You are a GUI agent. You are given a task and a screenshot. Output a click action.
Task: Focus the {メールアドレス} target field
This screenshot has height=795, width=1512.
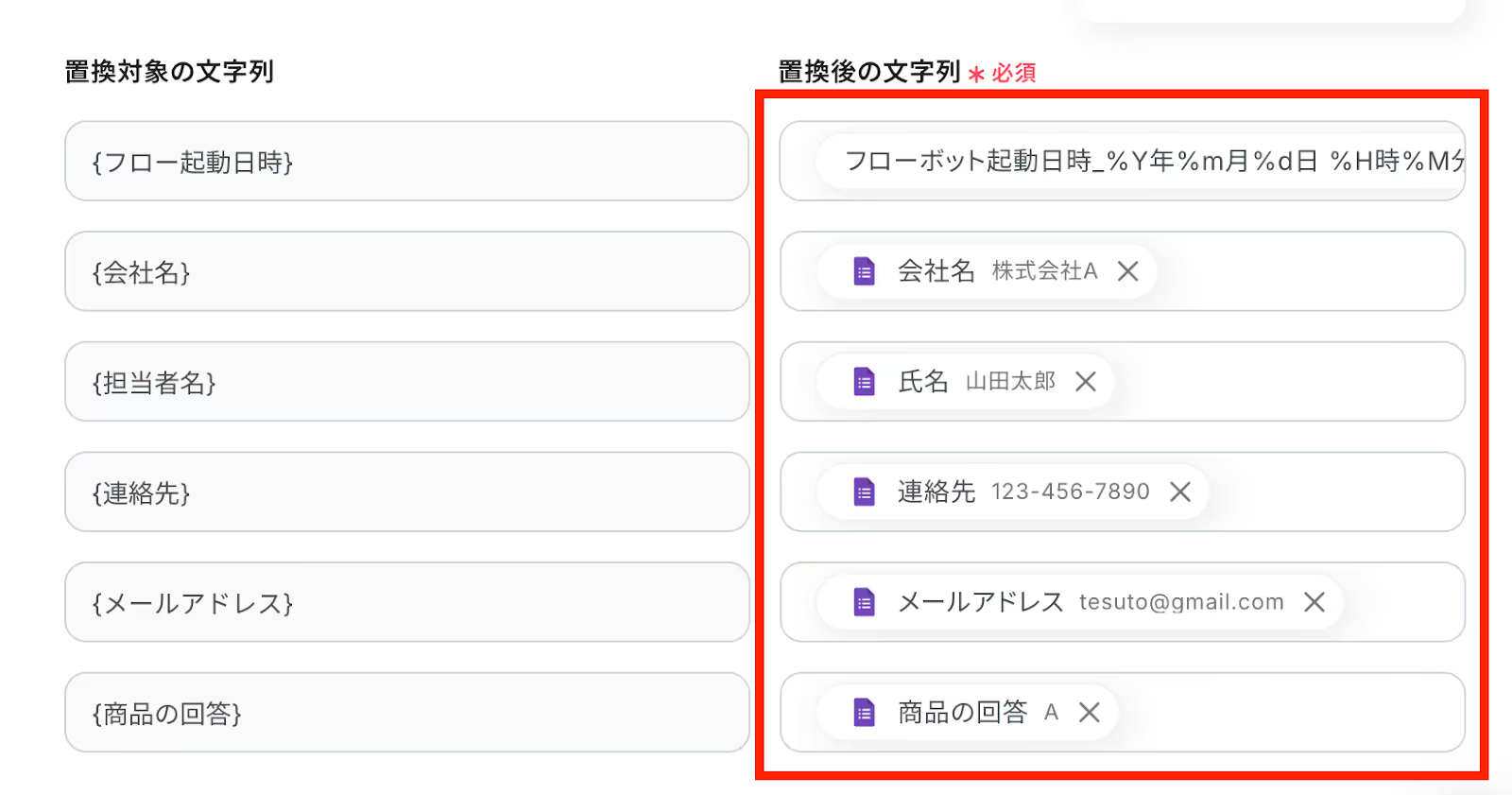[x=406, y=603]
